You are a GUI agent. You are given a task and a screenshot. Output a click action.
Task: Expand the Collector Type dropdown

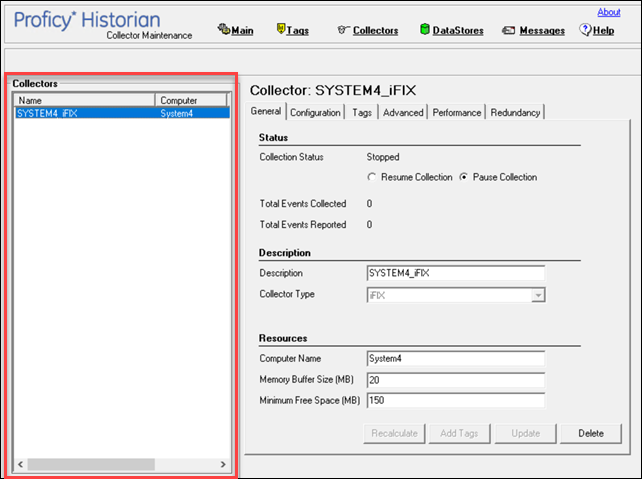pos(538,295)
